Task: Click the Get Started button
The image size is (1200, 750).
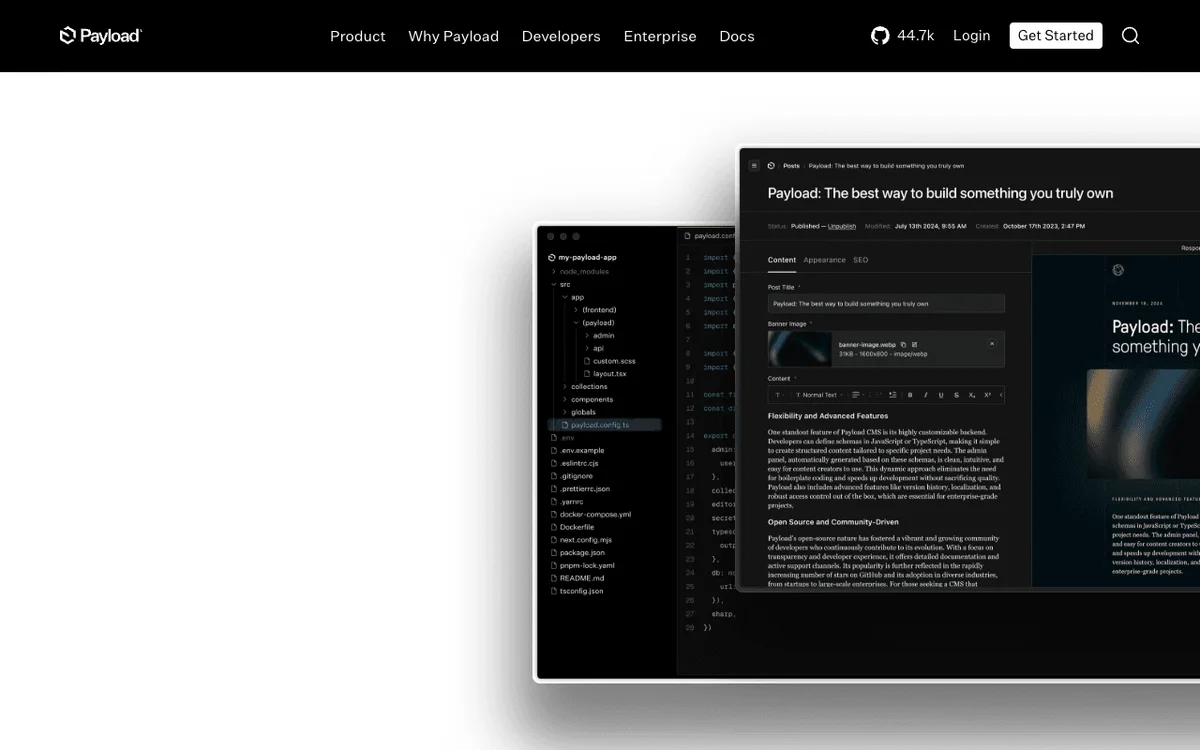Action: tap(1056, 36)
